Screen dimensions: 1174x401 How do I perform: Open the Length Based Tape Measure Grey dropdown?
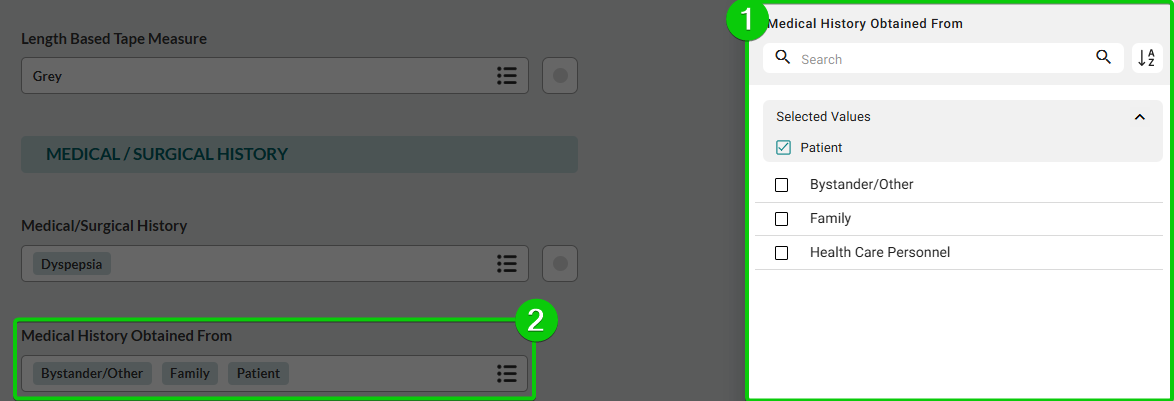point(275,76)
